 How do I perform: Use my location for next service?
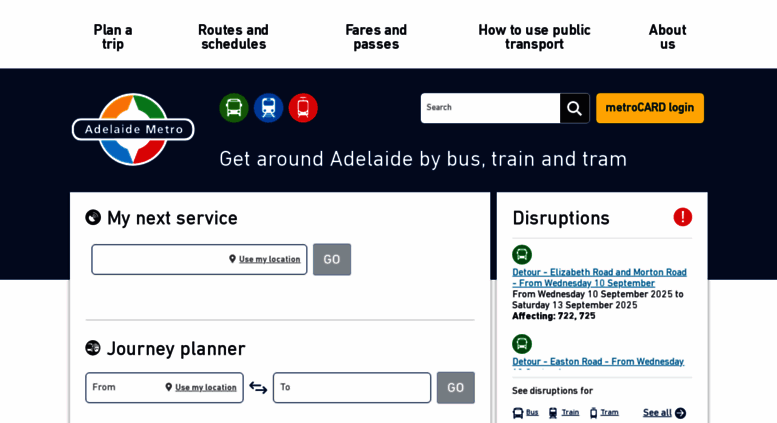(x=265, y=259)
